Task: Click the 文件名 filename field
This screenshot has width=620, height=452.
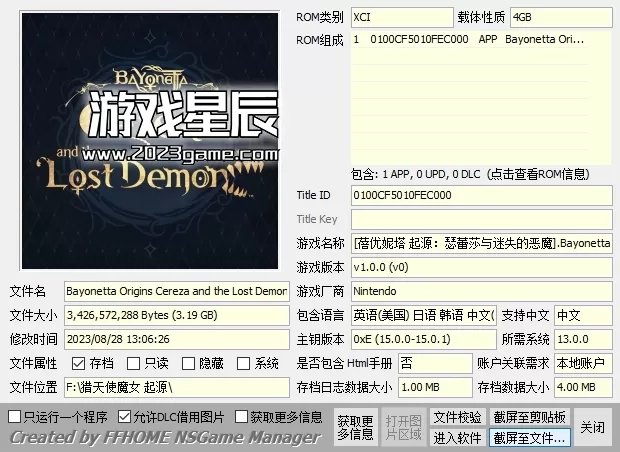Action: click(176, 291)
